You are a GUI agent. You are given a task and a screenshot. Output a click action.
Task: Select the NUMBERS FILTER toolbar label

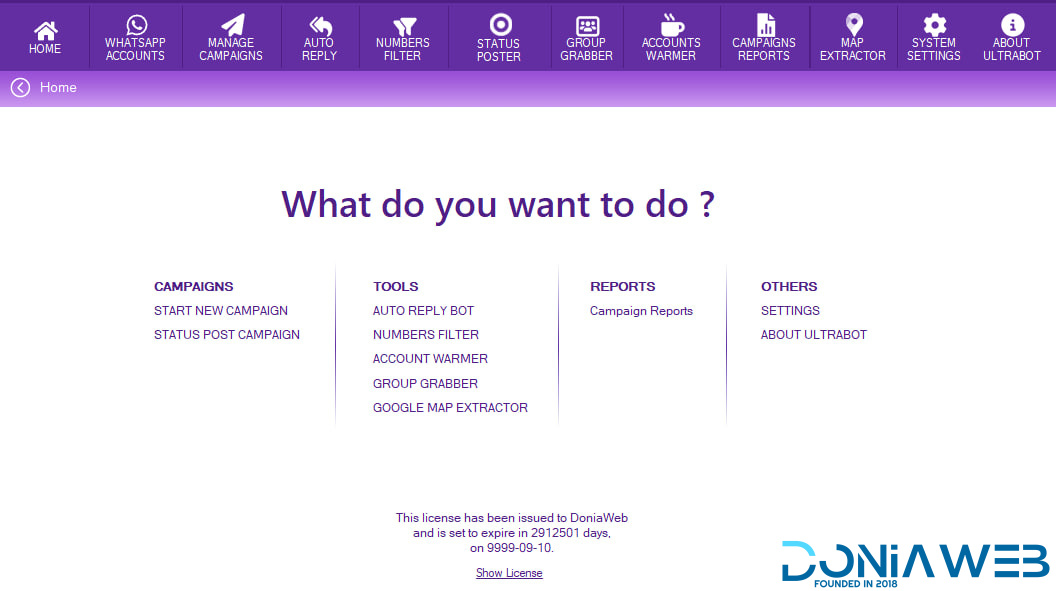pyautogui.click(x=403, y=49)
